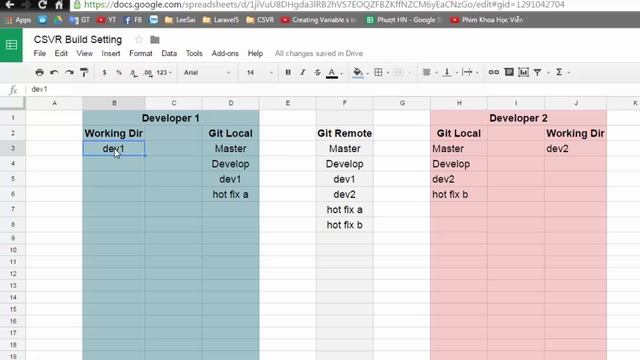Open the Laravel5 bookmarks folder
Screen dimensions: 640x360
click(x=220, y=20)
